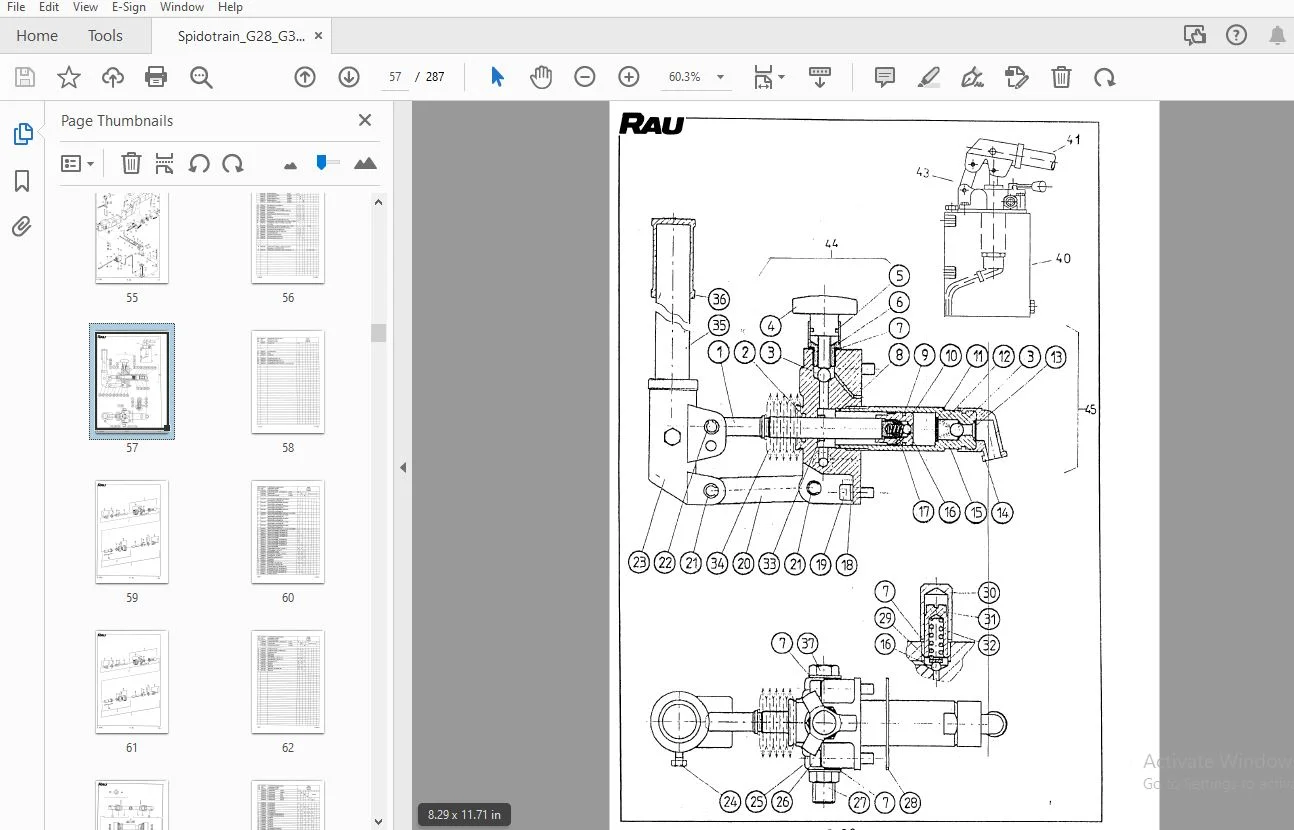Collapse the navigation pane with the arrow
This screenshot has width=1294, height=830.
click(403, 467)
